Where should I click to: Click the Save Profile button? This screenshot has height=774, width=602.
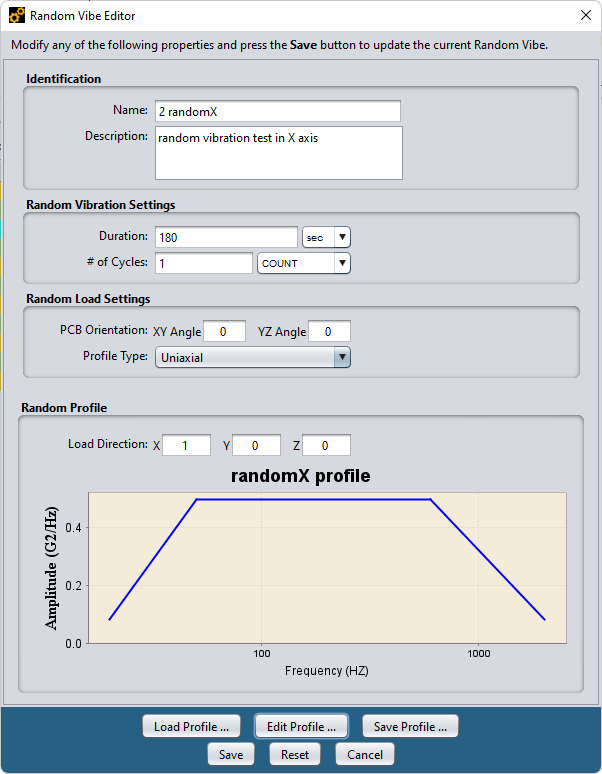tap(410, 726)
